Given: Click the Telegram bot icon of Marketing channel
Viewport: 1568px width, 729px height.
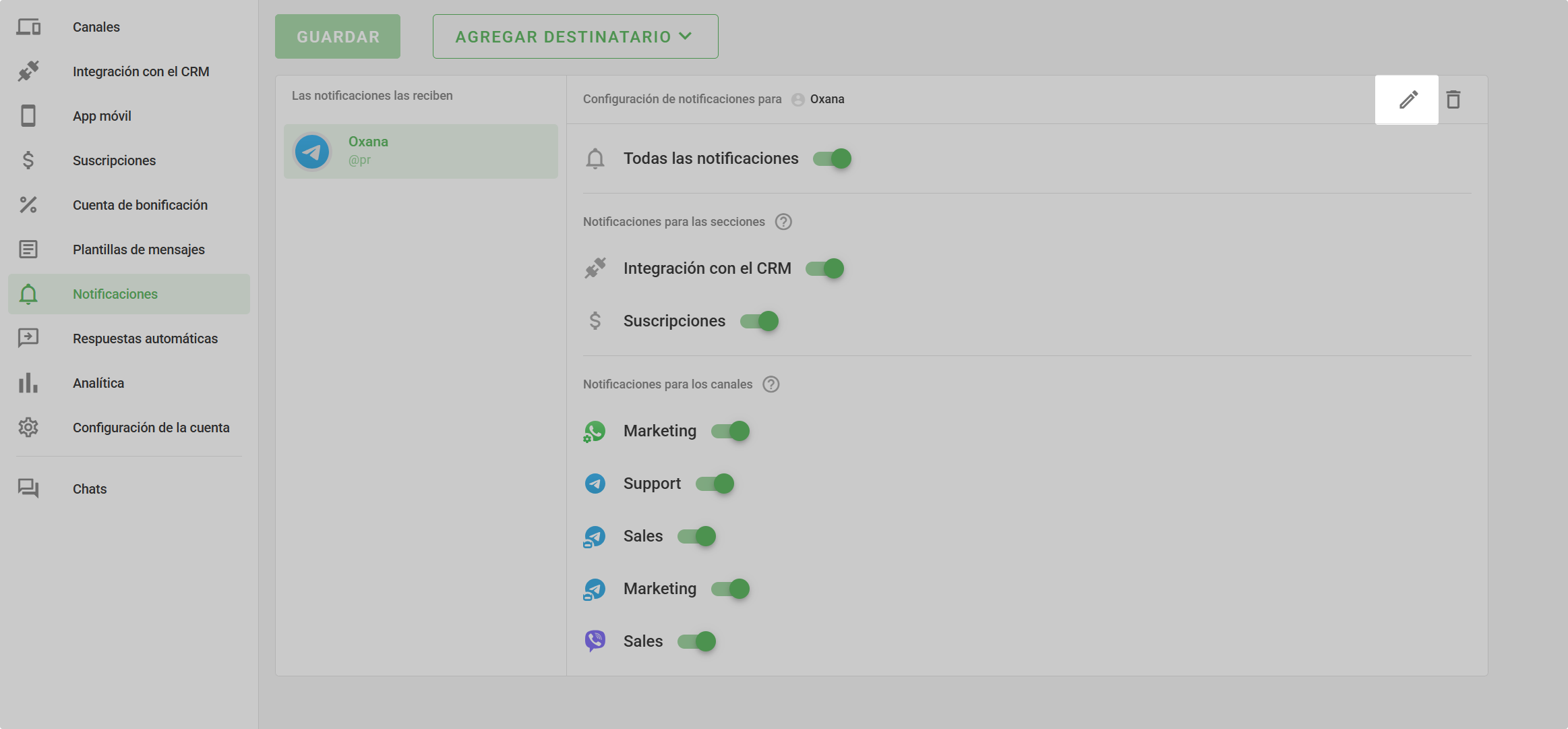Looking at the screenshot, I should pyautogui.click(x=595, y=589).
